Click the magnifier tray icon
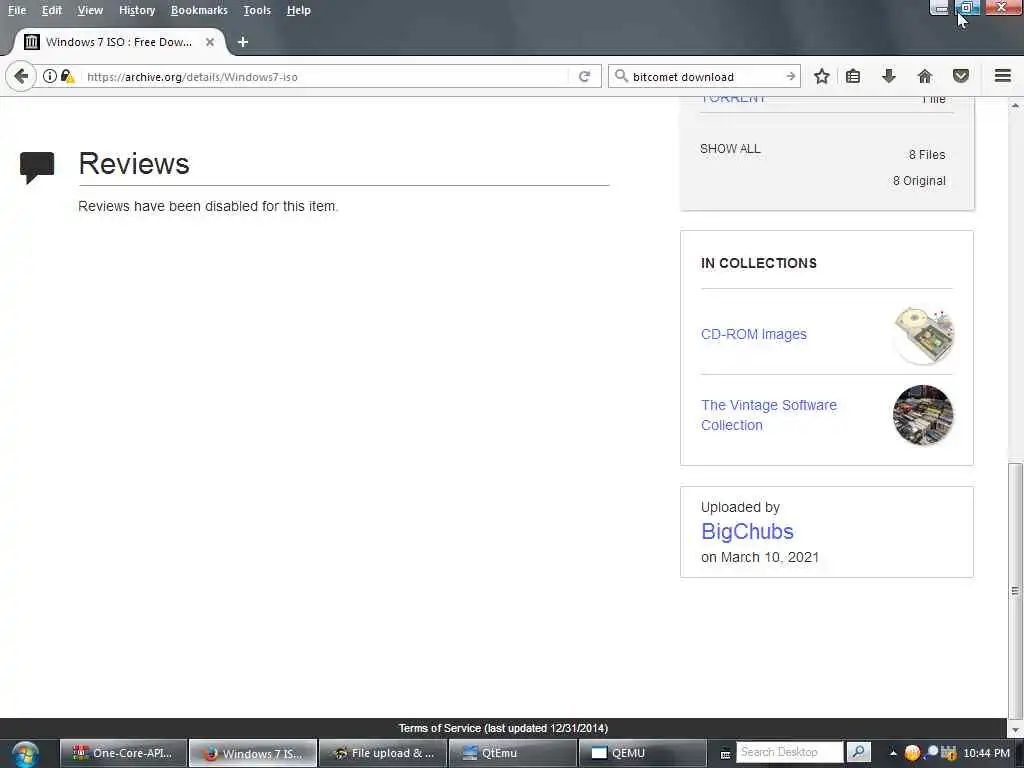Image resolution: width=1024 pixels, height=768 pixels. pyautogui.click(x=931, y=752)
